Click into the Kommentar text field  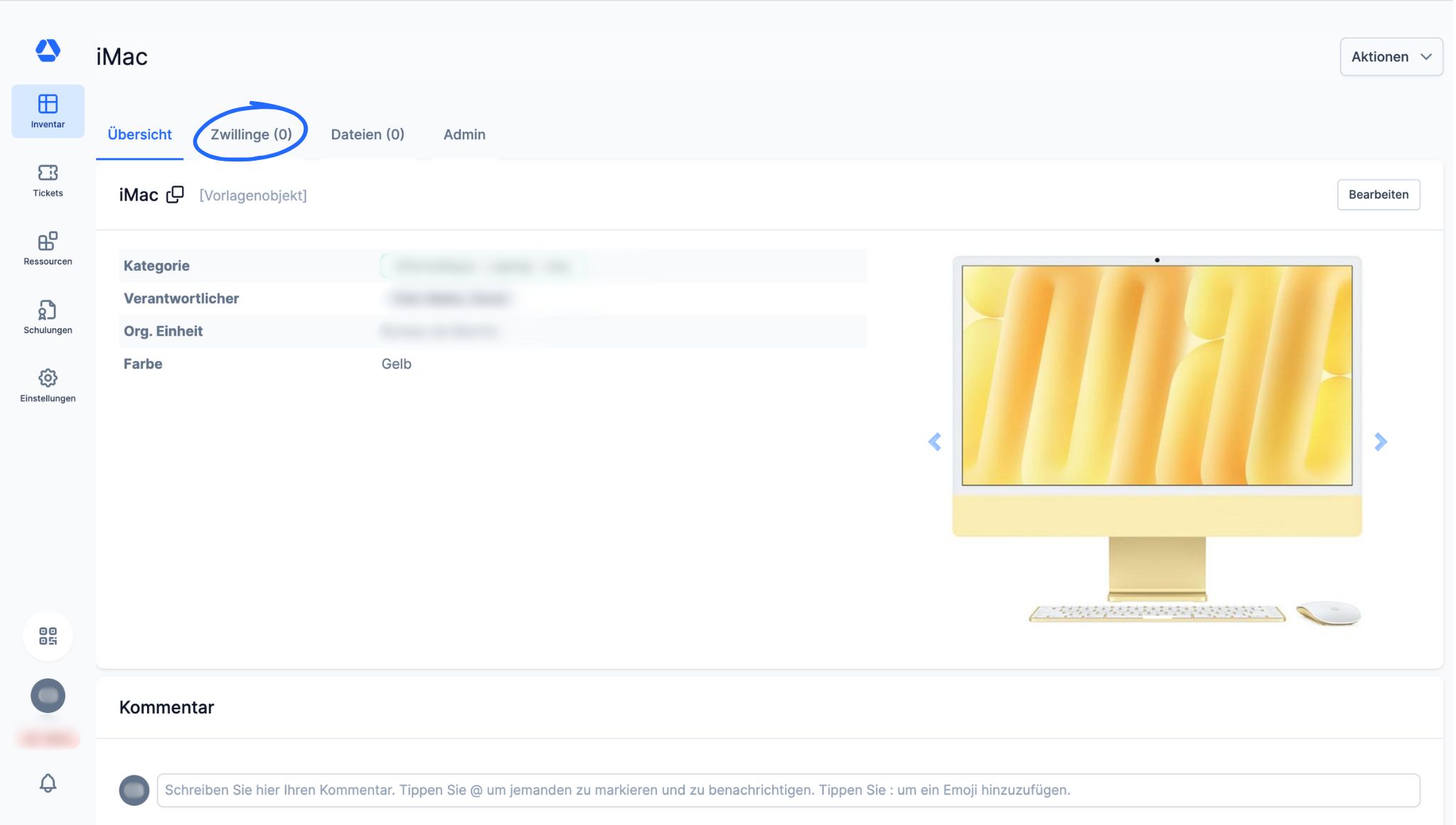[x=788, y=790]
